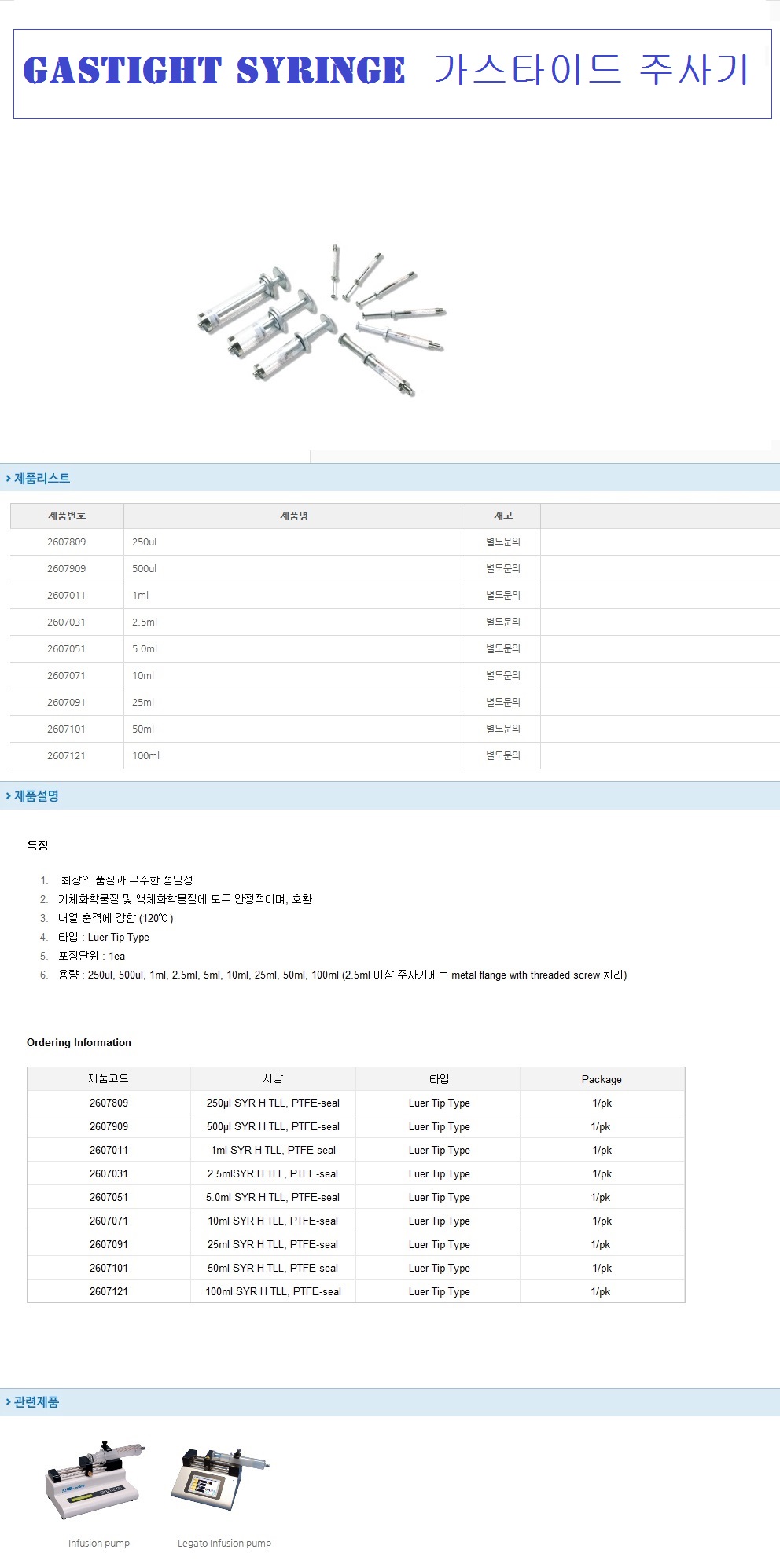780x1568 pixels.
Task: Select the 제품설명 section header
Action: [x=390, y=795]
